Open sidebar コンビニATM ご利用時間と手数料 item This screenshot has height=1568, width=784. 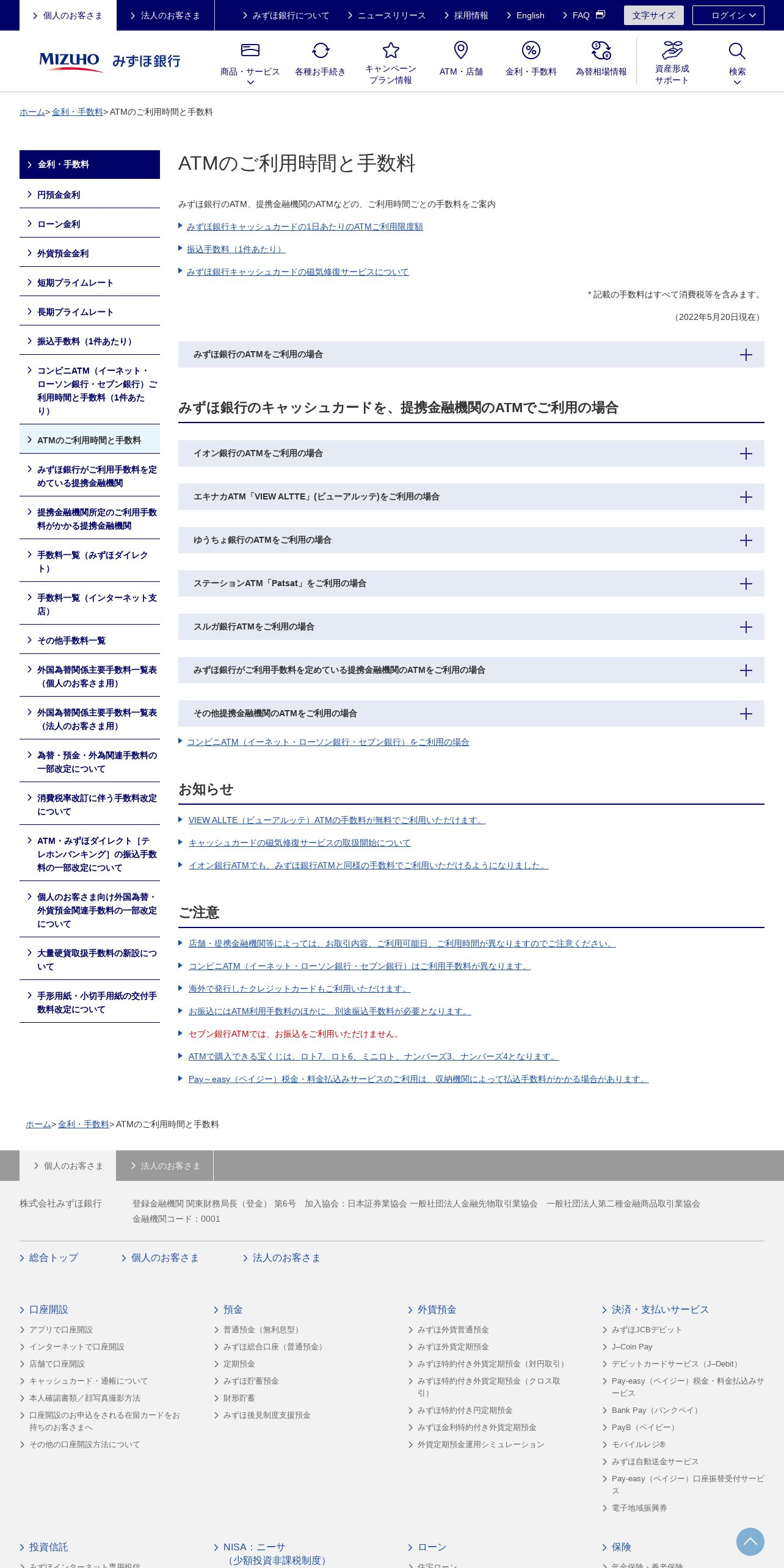pos(90,391)
